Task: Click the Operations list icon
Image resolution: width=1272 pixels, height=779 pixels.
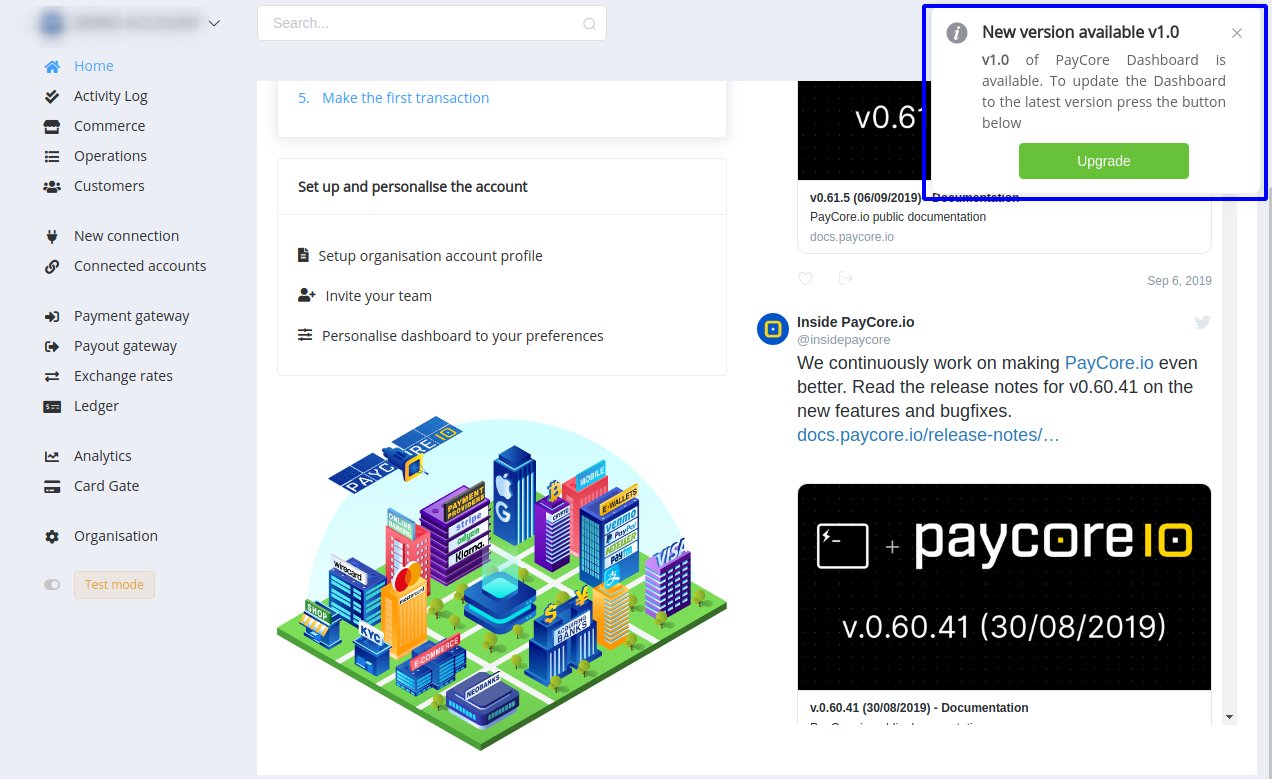Action: point(52,156)
